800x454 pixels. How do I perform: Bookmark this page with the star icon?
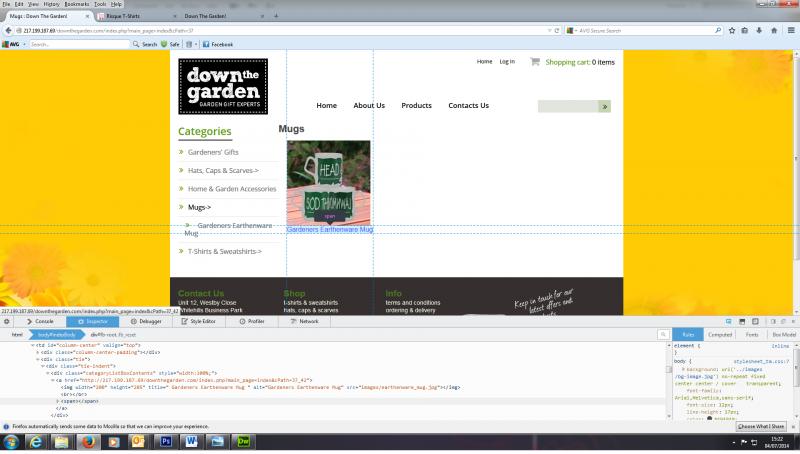(x=732, y=31)
